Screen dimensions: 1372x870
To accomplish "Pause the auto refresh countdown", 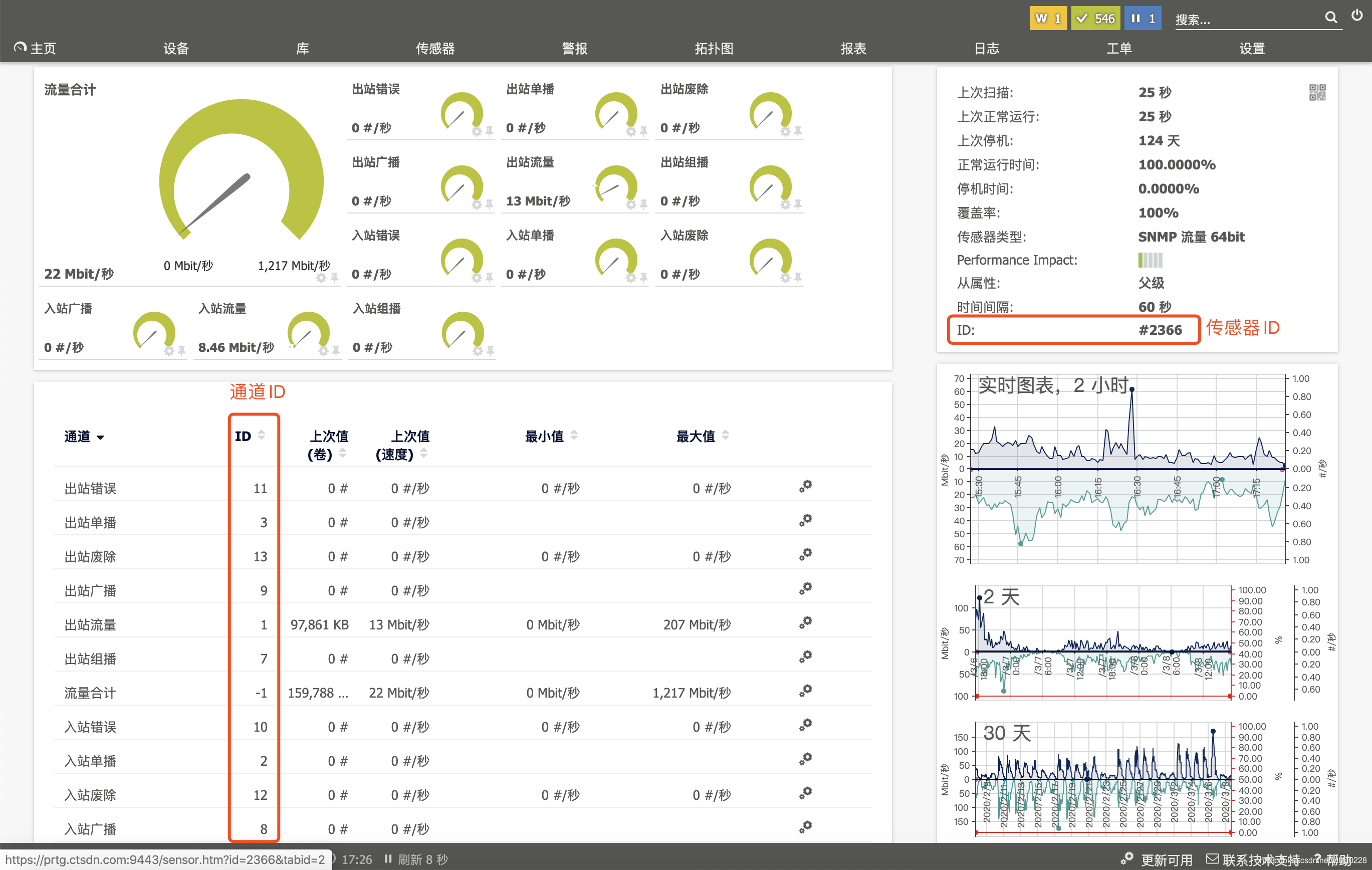I will pos(388,858).
